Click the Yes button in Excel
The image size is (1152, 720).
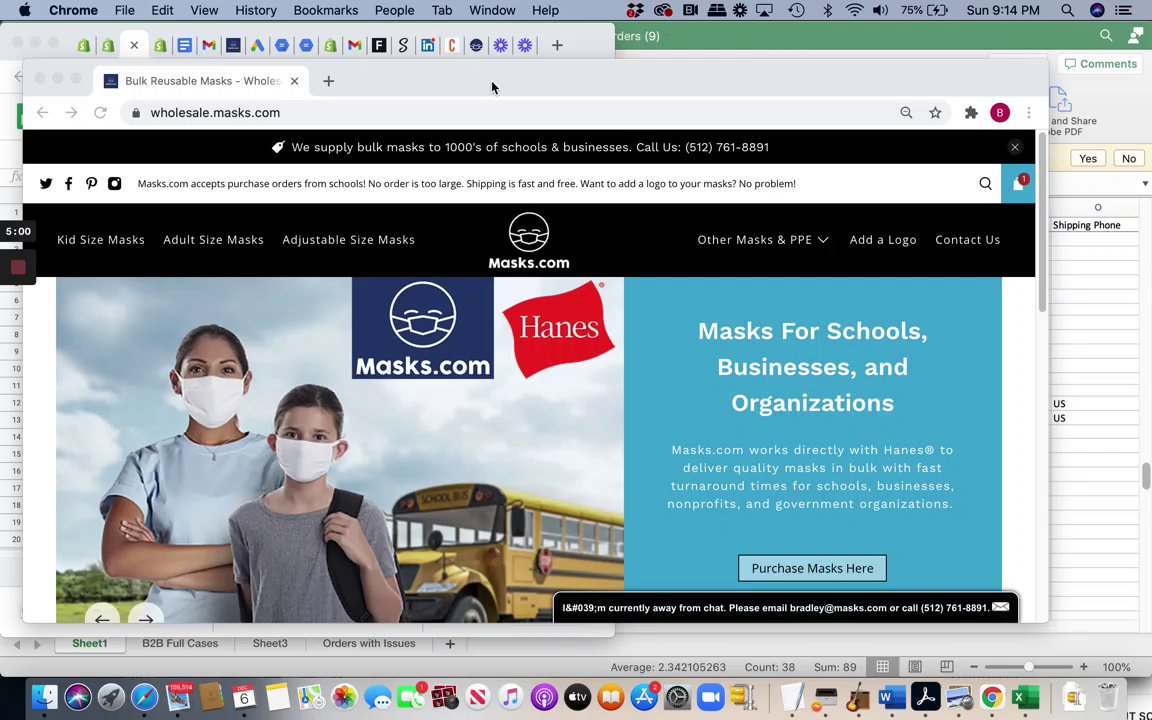pyautogui.click(x=1087, y=159)
